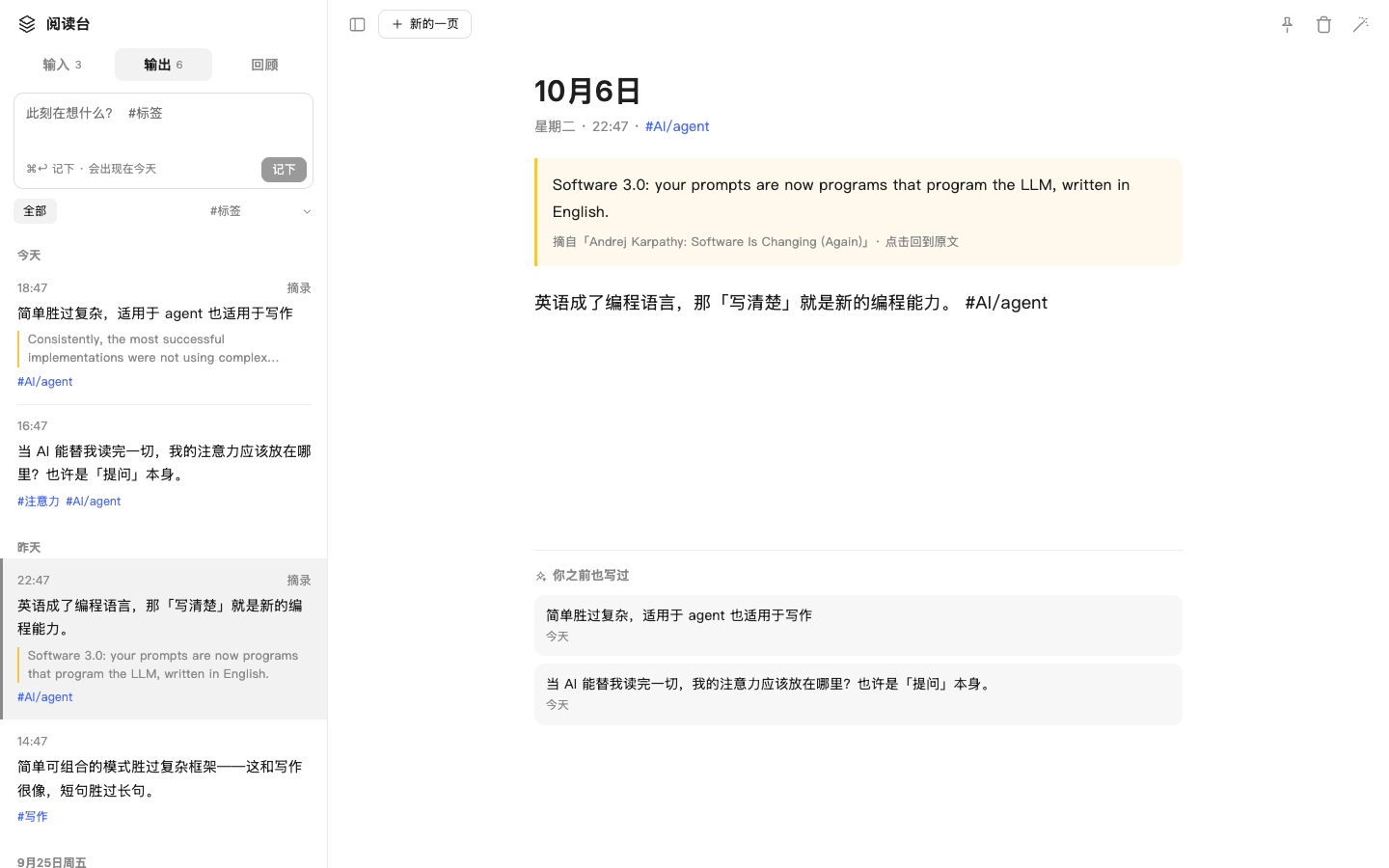Click the 昨天 group header
This screenshot has width=1389, height=868.
coord(29,548)
